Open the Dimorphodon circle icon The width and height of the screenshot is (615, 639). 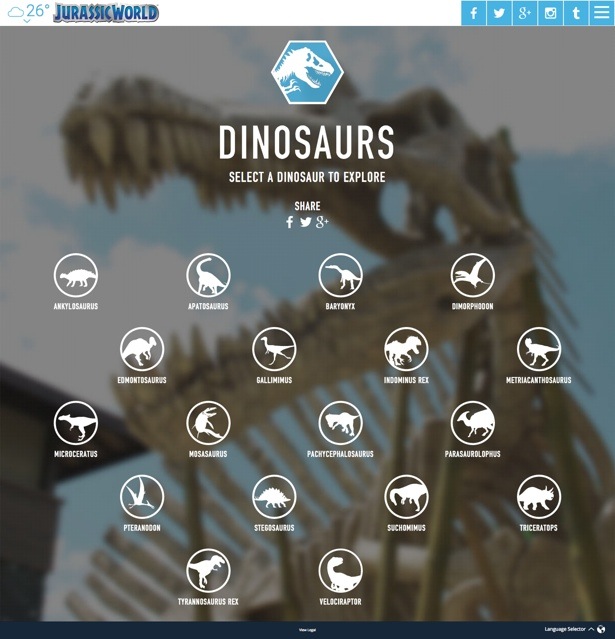click(x=473, y=275)
